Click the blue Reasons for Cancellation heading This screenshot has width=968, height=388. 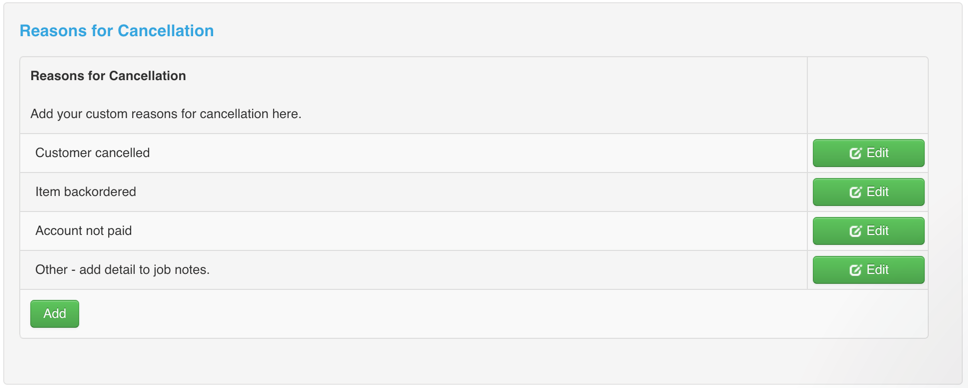(117, 30)
